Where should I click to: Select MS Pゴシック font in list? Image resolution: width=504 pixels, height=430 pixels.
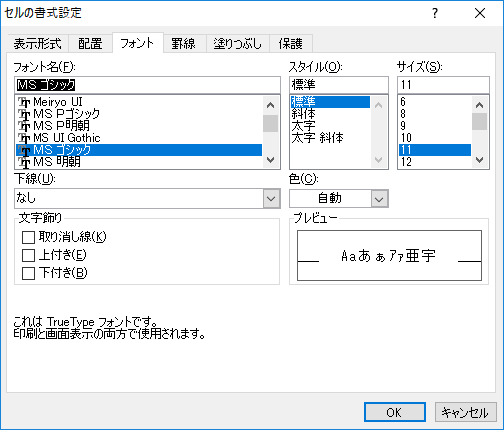[x=139, y=114]
